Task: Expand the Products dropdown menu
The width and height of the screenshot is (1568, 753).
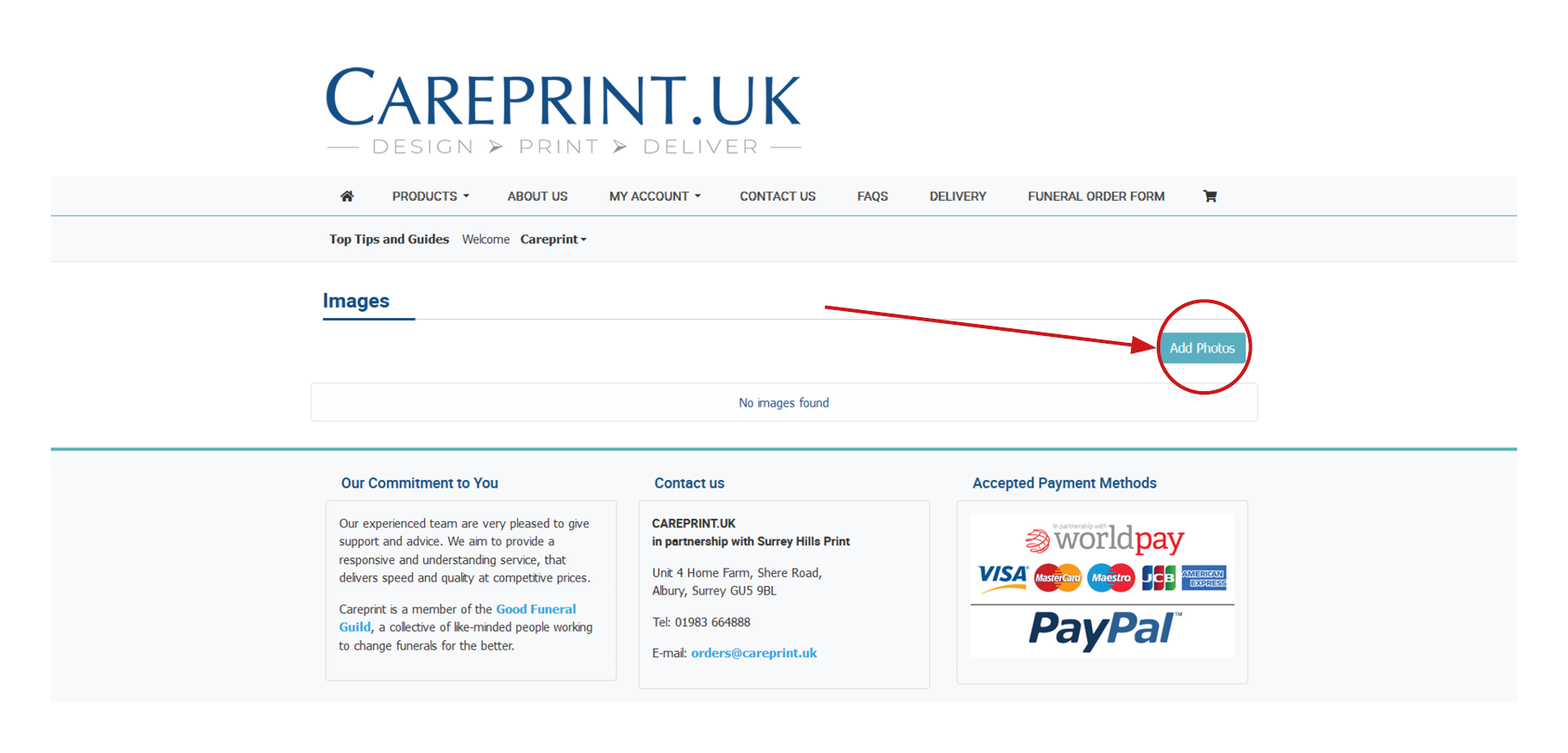Action: click(431, 196)
